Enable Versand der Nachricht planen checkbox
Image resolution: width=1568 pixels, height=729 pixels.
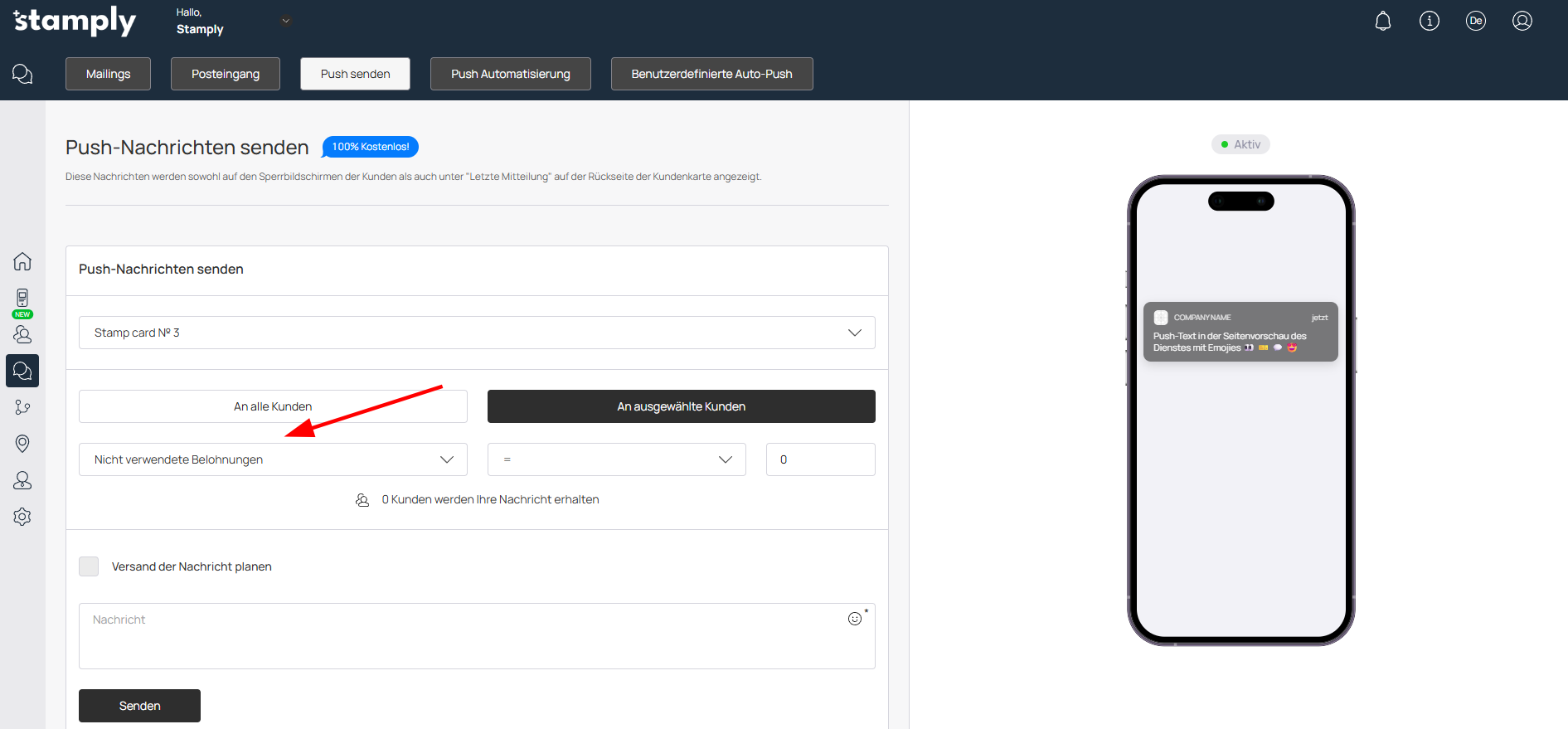[x=89, y=566]
